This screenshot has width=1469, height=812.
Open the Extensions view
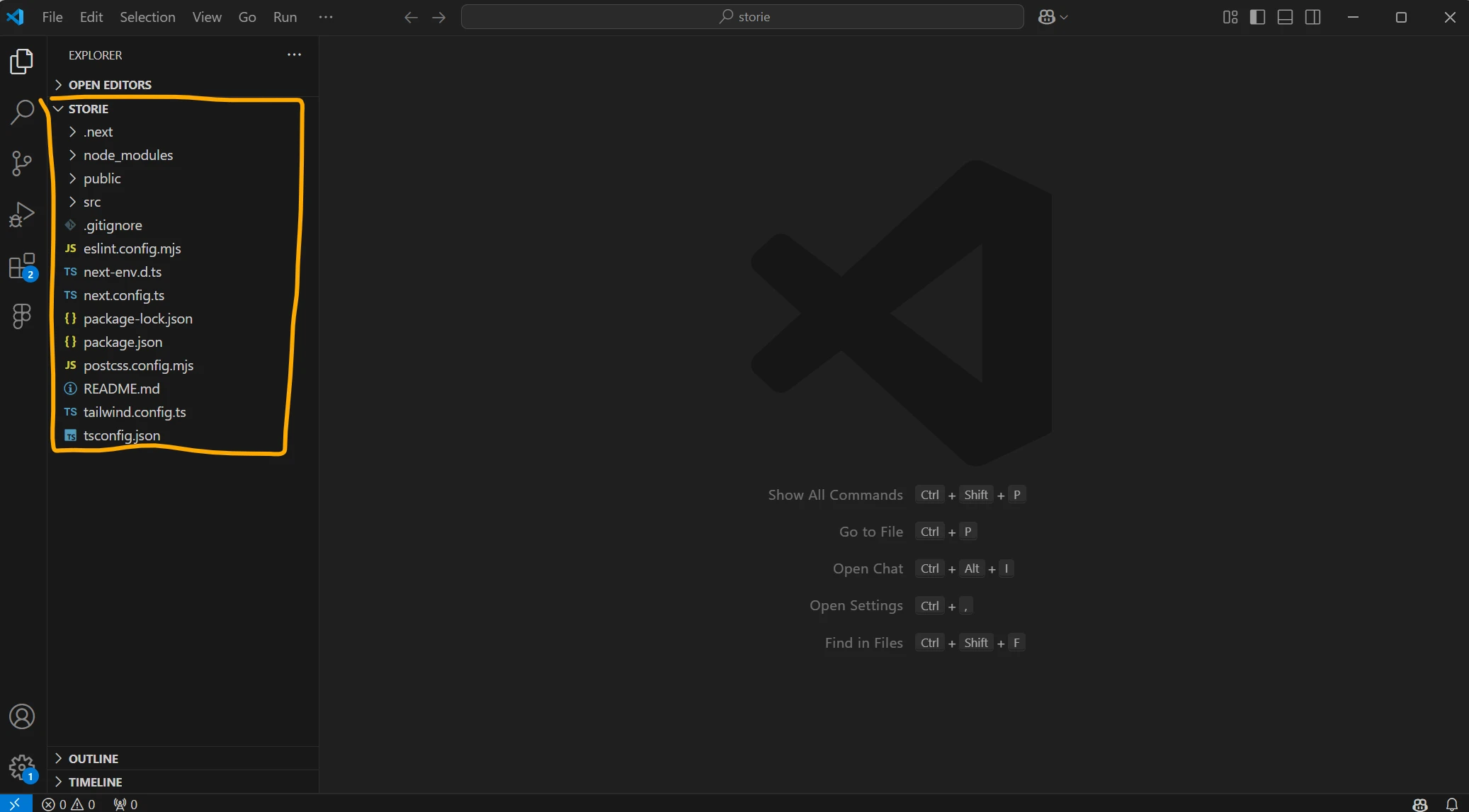pos(22,266)
